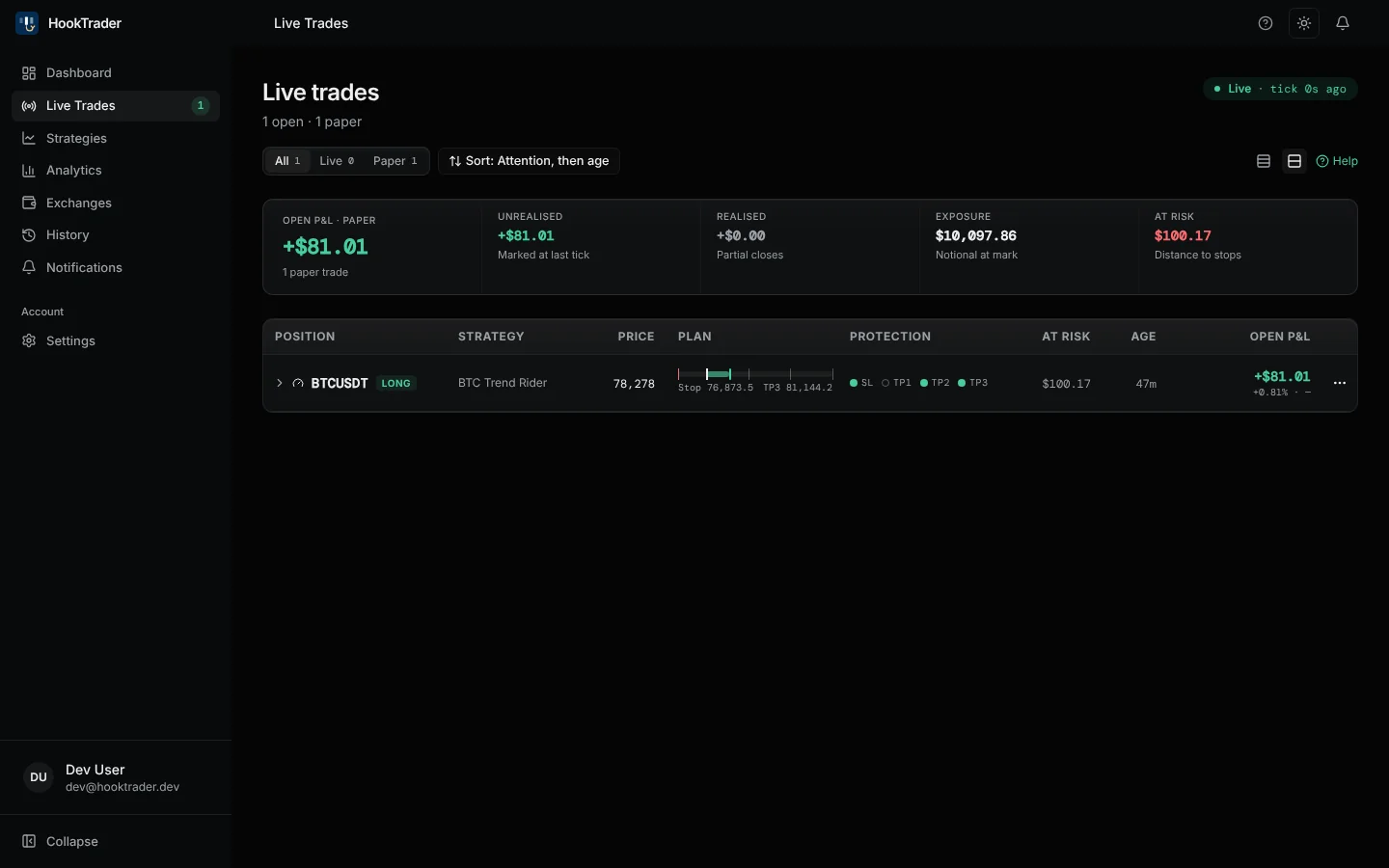Open Notifications page in the sidebar
Viewport: 1389px width, 868px height.
[x=116, y=267]
